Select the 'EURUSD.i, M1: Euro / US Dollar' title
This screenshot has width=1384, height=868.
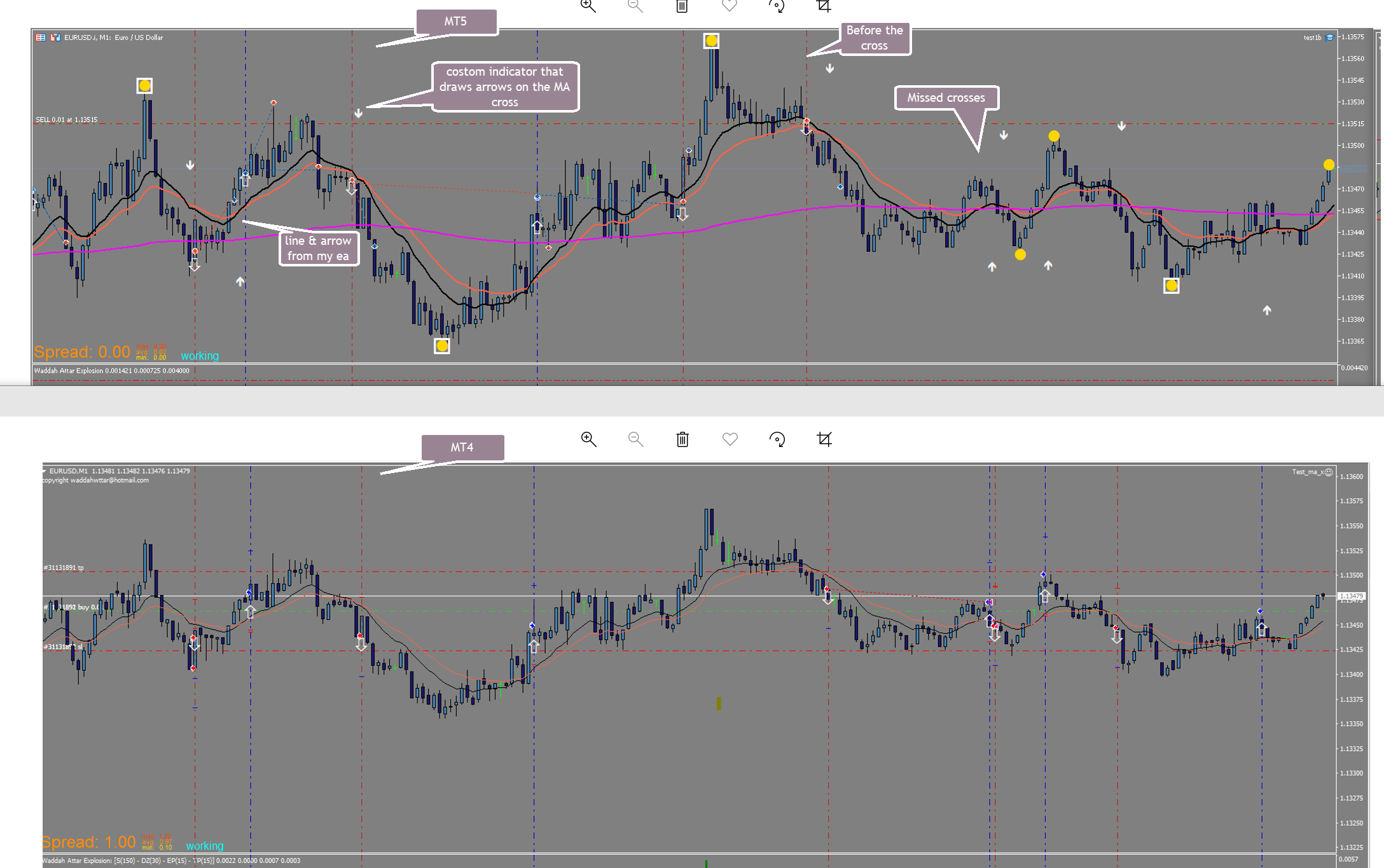click(x=113, y=38)
